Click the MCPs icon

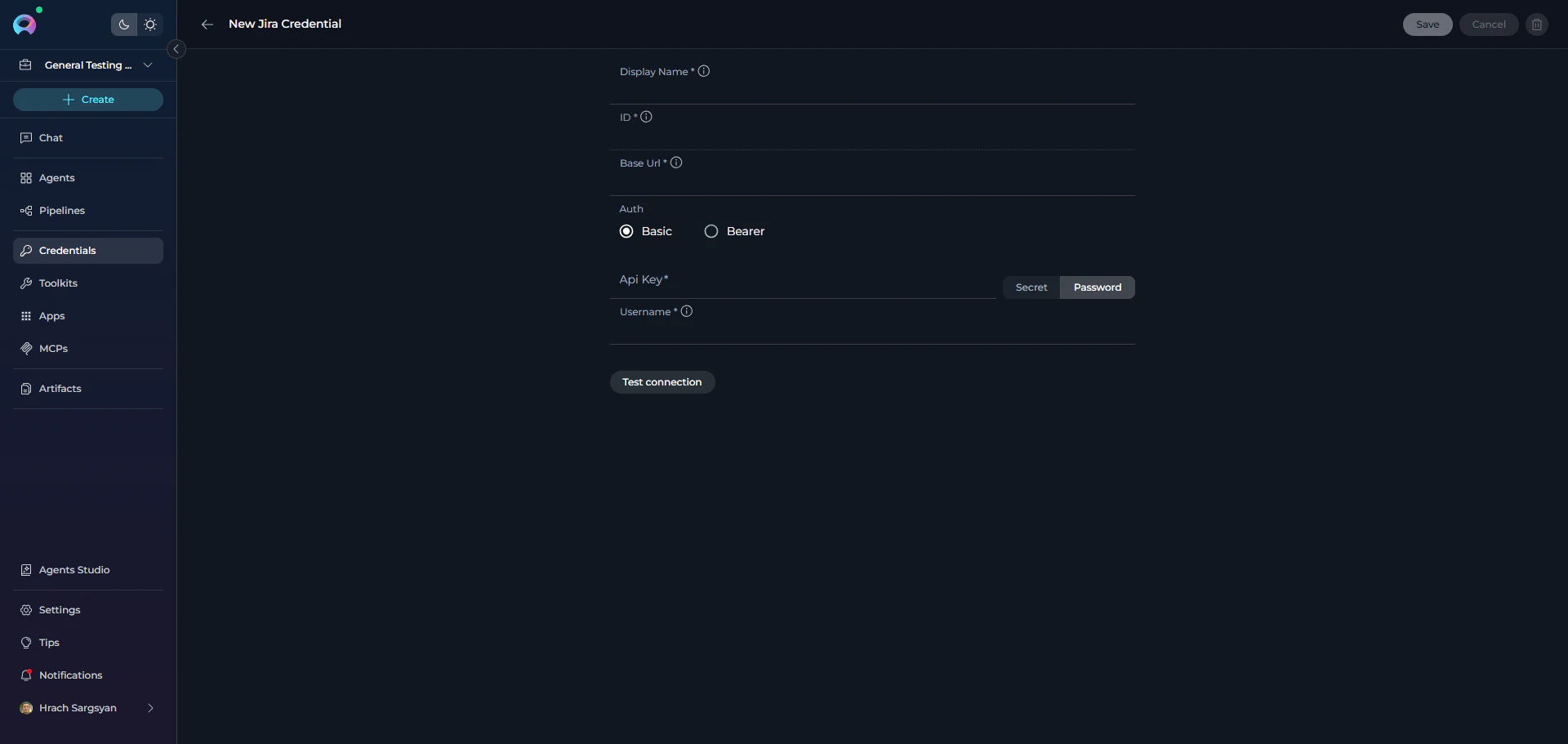coord(26,349)
